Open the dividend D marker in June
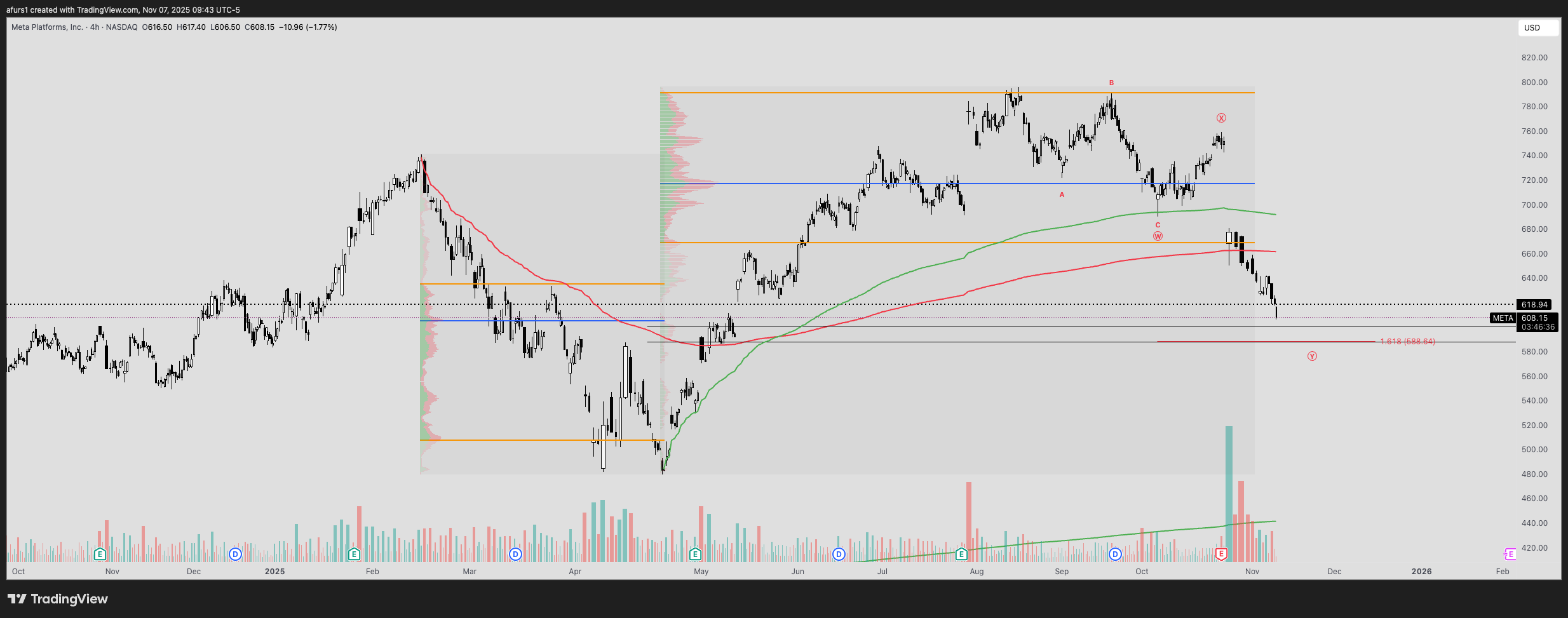The width and height of the screenshot is (1568, 618). pos(839,554)
